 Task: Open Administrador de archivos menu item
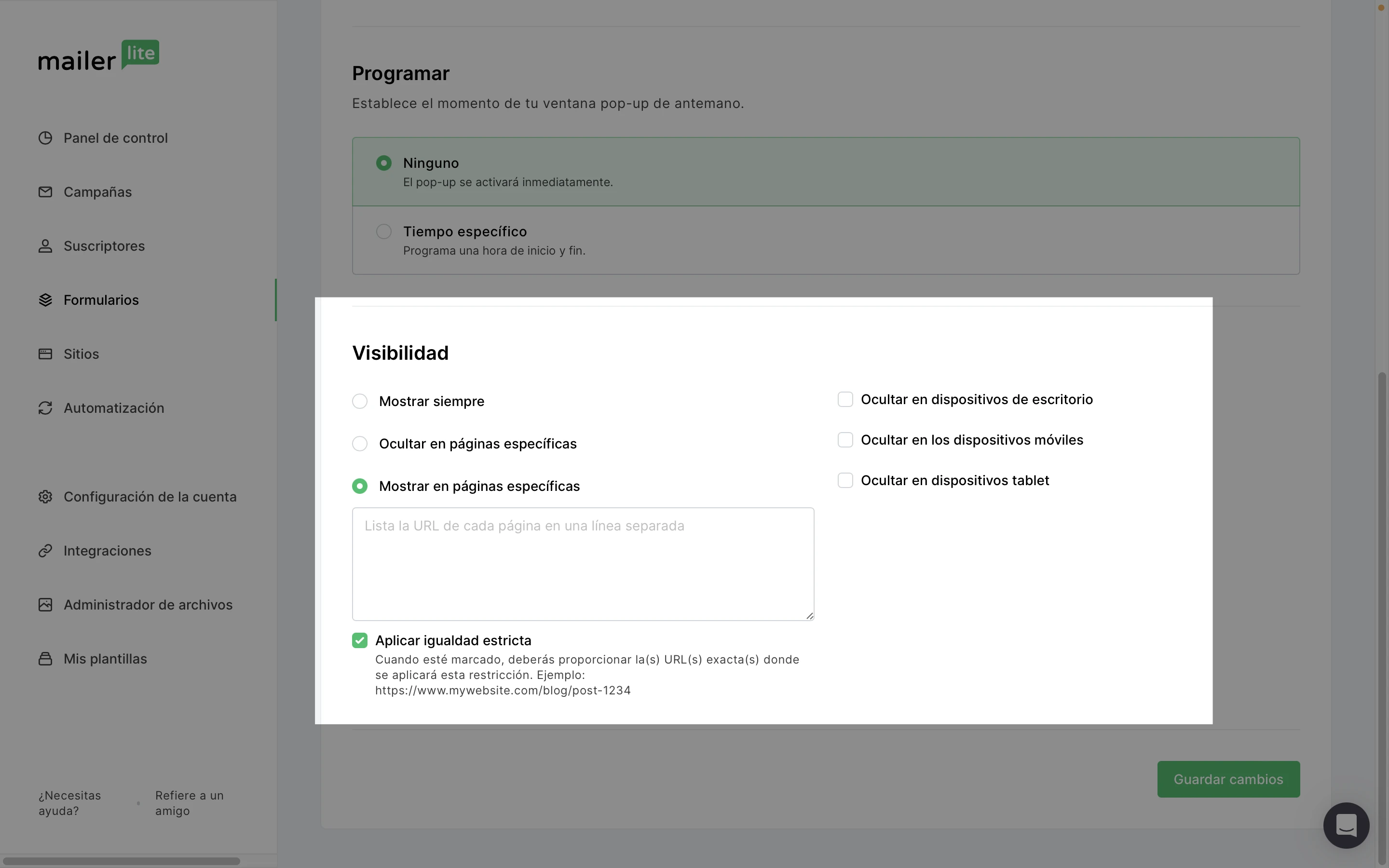click(148, 605)
